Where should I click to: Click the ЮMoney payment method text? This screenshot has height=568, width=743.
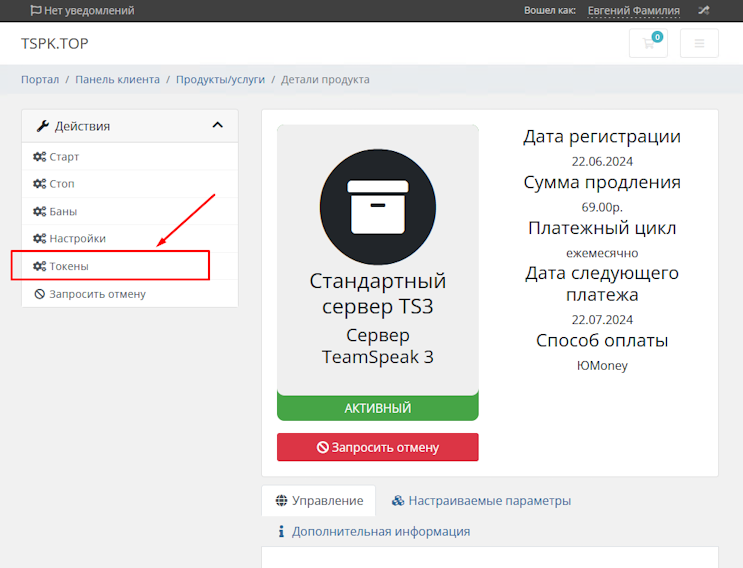tap(602, 366)
